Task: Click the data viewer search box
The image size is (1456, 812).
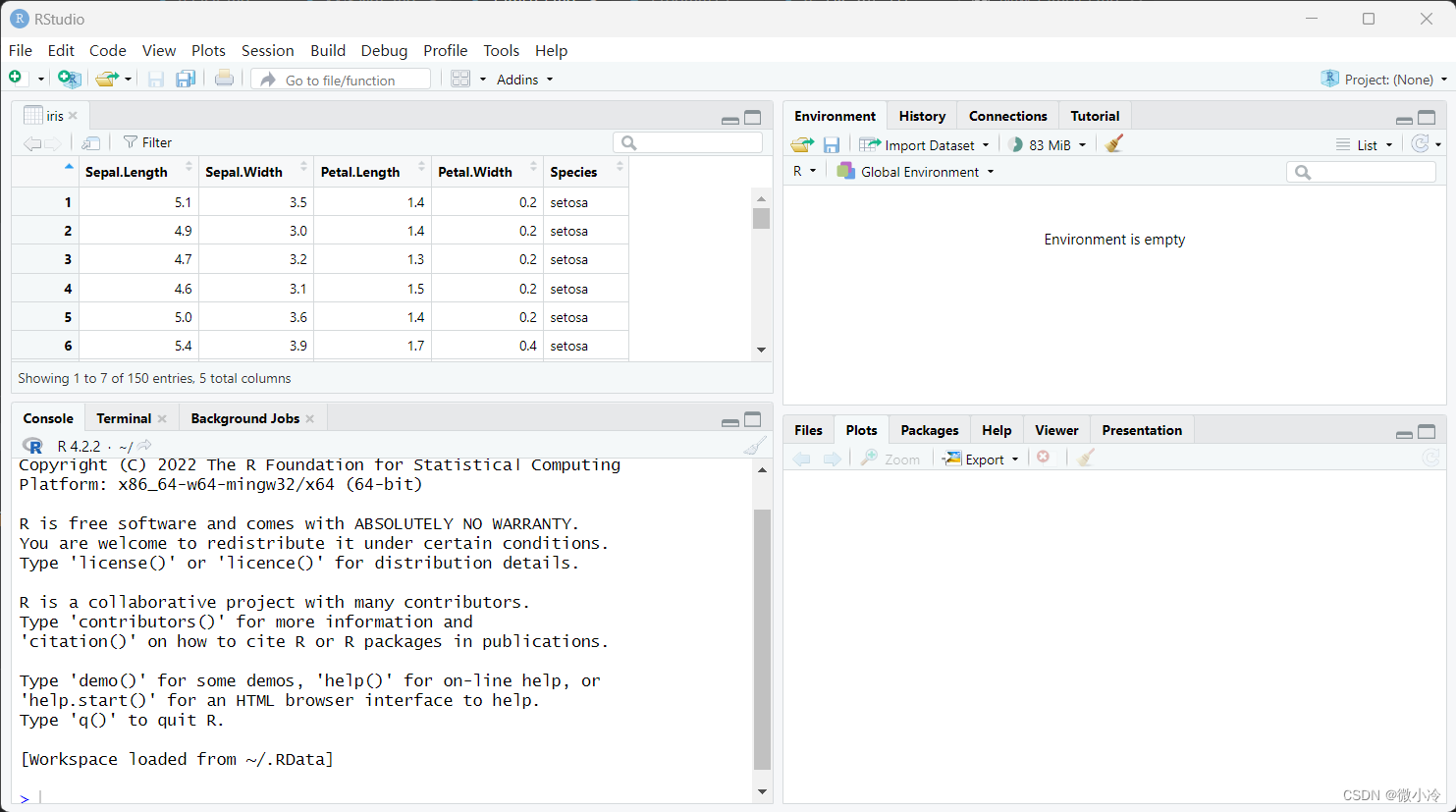Action: [x=687, y=143]
